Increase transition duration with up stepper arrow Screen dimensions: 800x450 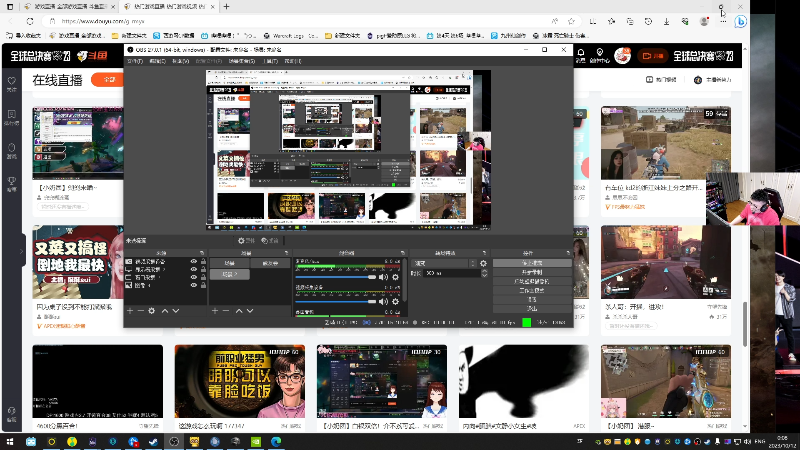point(484,271)
